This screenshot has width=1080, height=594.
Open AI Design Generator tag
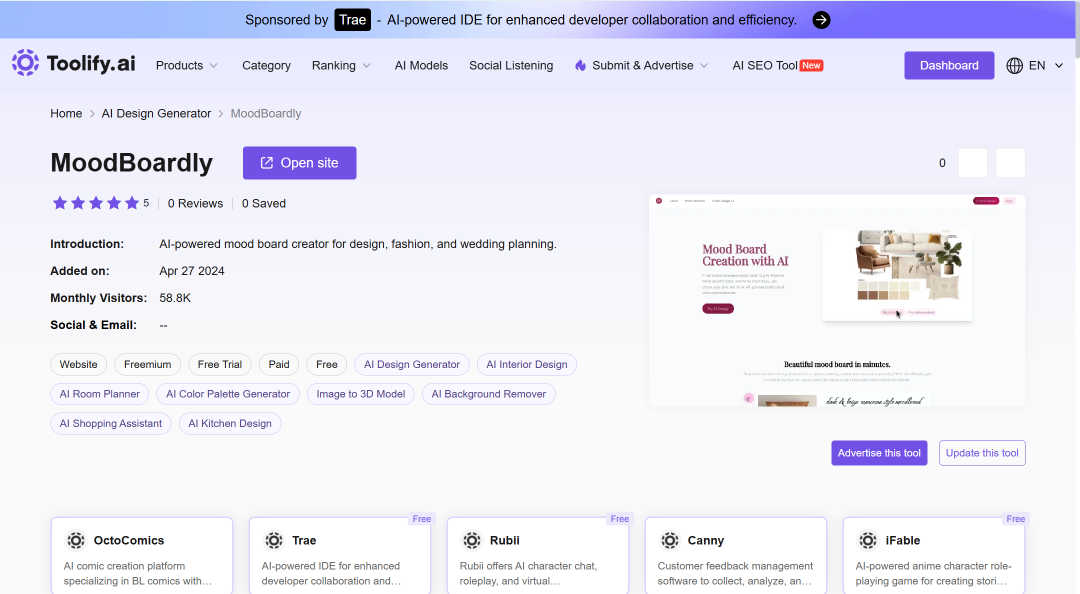(412, 365)
